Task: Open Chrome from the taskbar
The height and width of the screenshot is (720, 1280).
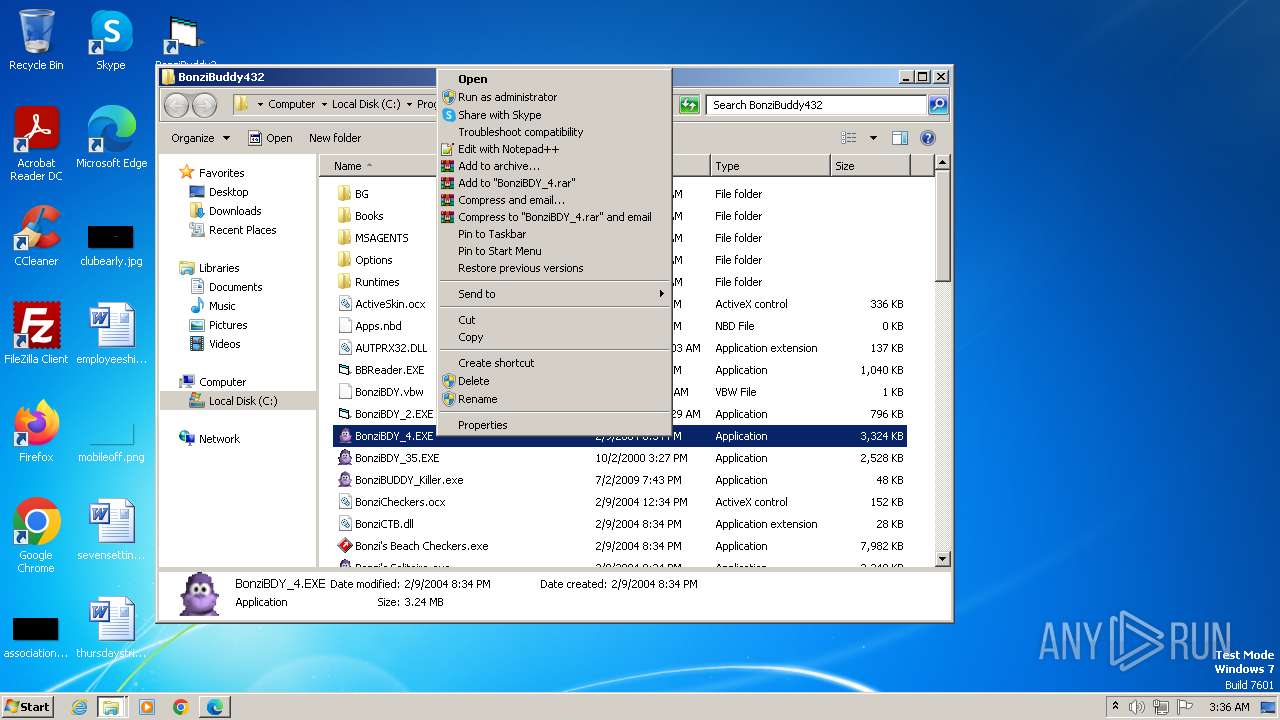Action: 181,707
